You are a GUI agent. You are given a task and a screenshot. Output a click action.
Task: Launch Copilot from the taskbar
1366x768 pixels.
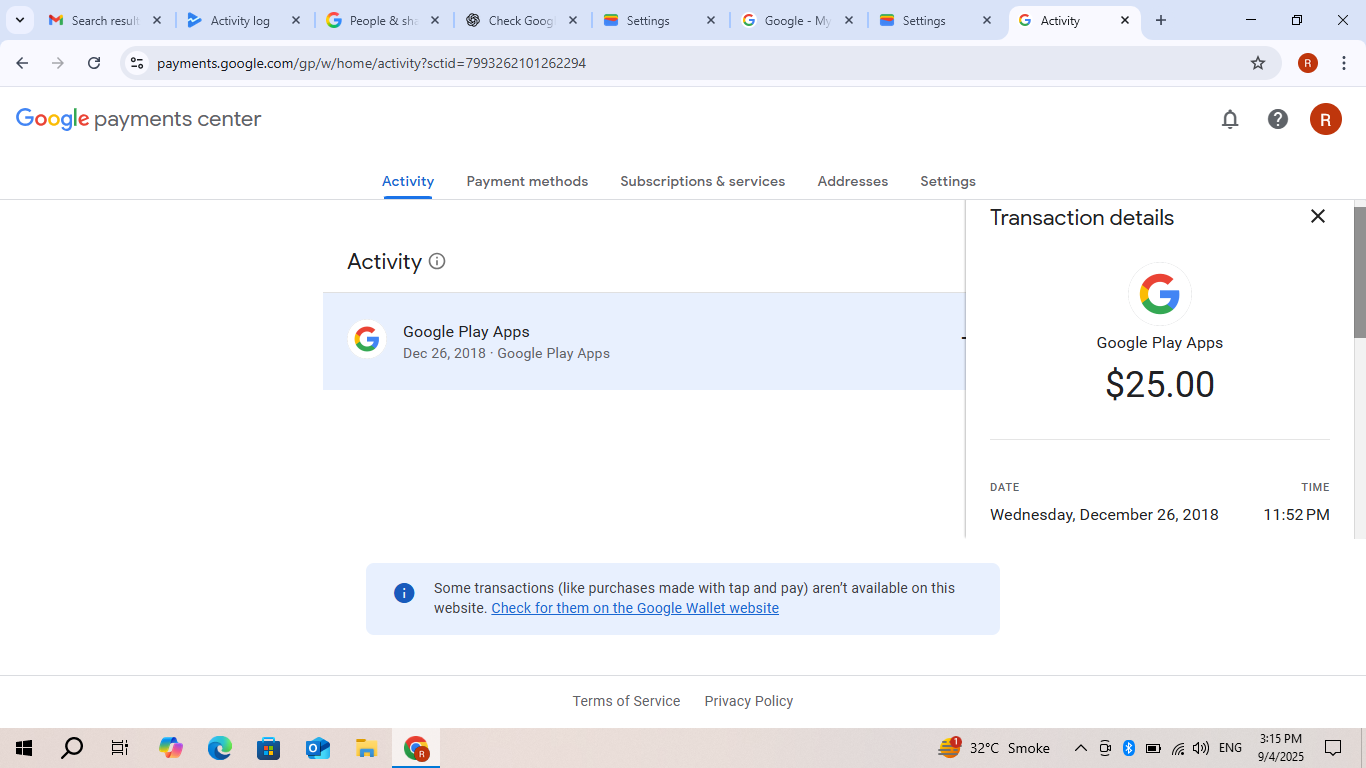171,748
